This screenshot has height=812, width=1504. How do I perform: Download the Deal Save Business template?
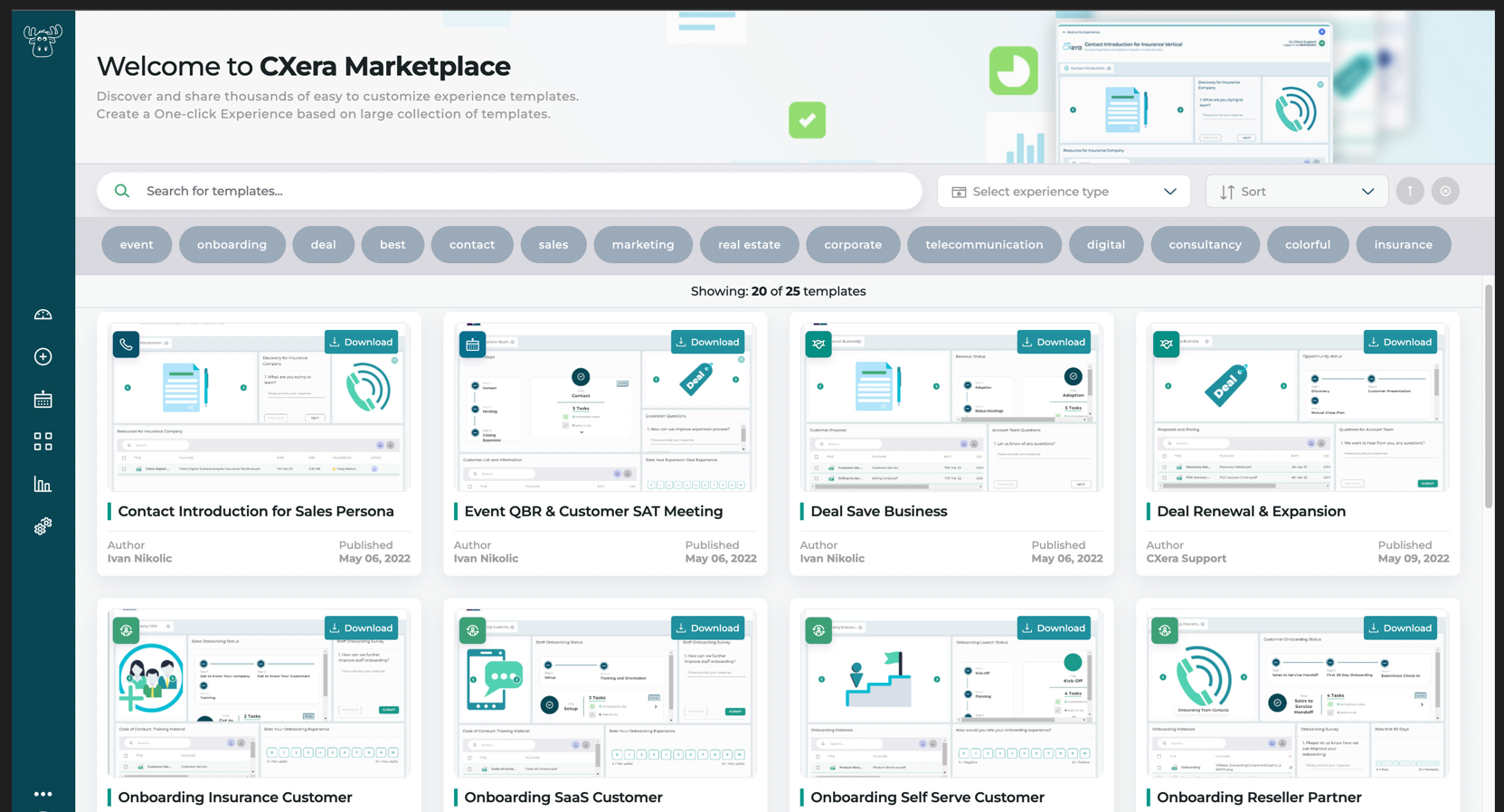tap(1054, 342)
